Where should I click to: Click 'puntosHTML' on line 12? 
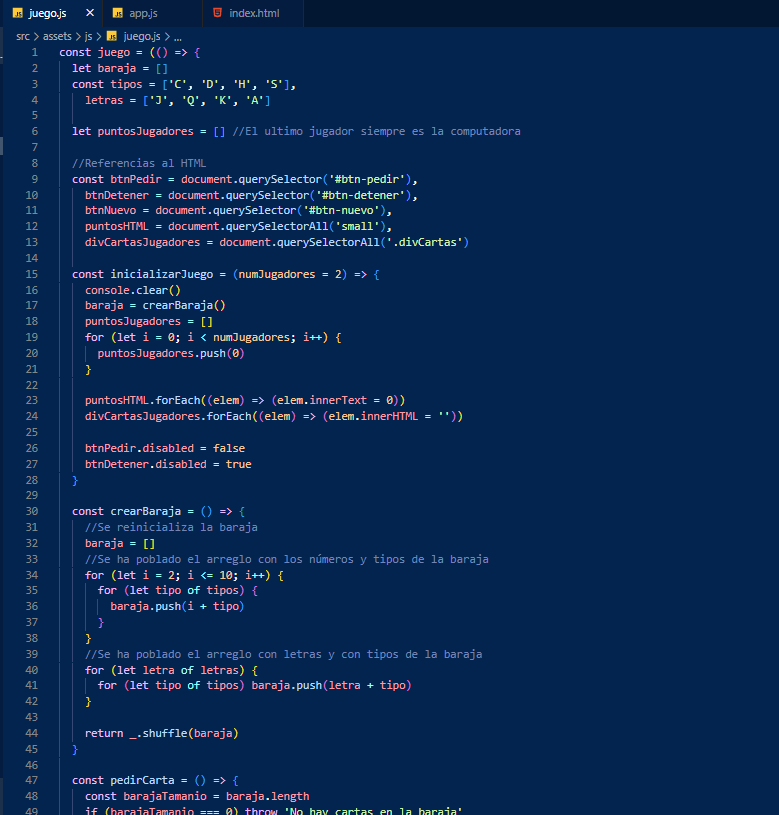(x=117, y=227)
